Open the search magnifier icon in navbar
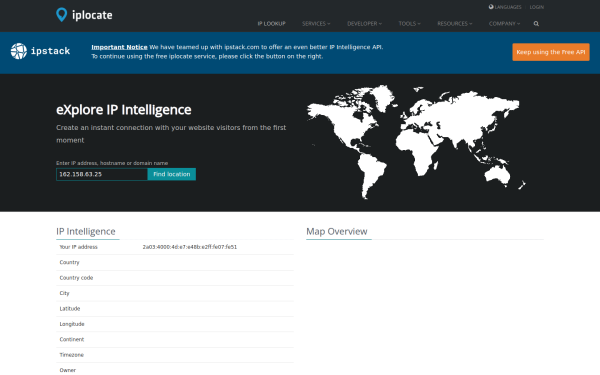 [x=536, y=24]
